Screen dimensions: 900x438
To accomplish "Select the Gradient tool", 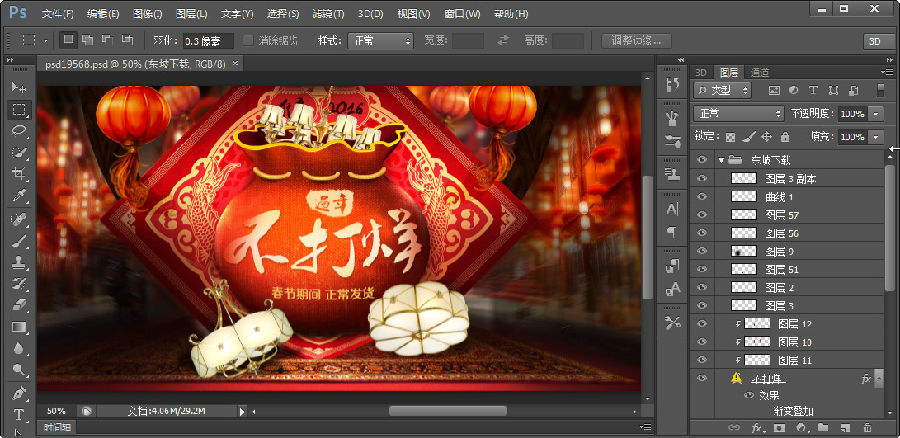I will [x=19, y=327].
